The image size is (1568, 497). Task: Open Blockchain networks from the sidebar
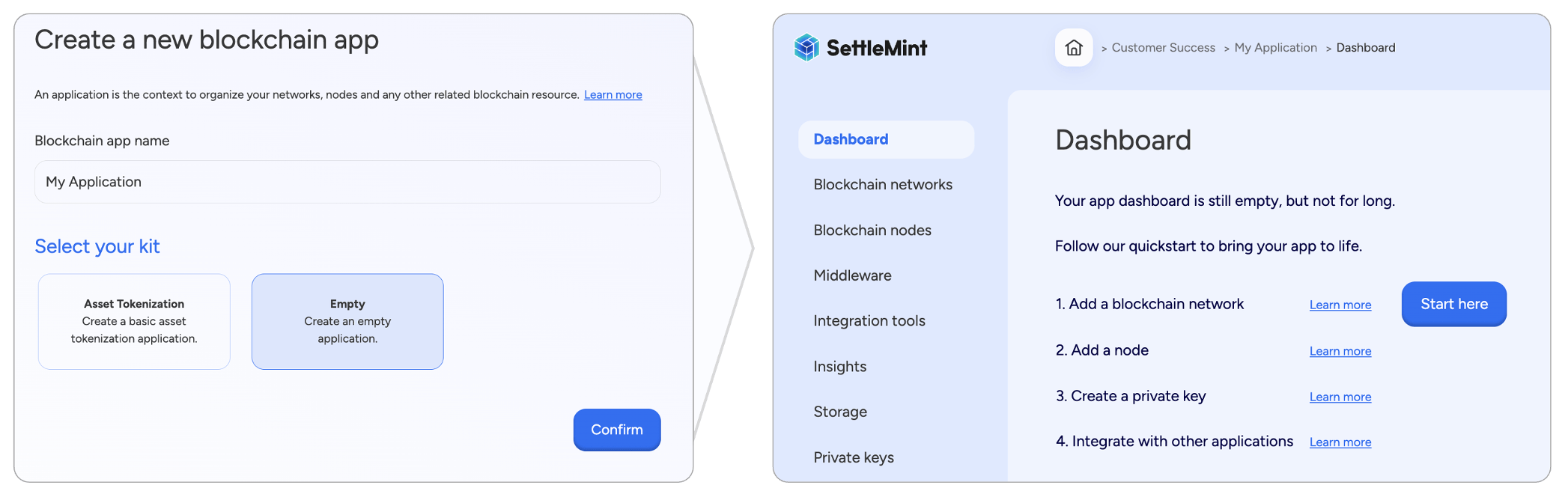pos(883,184)
